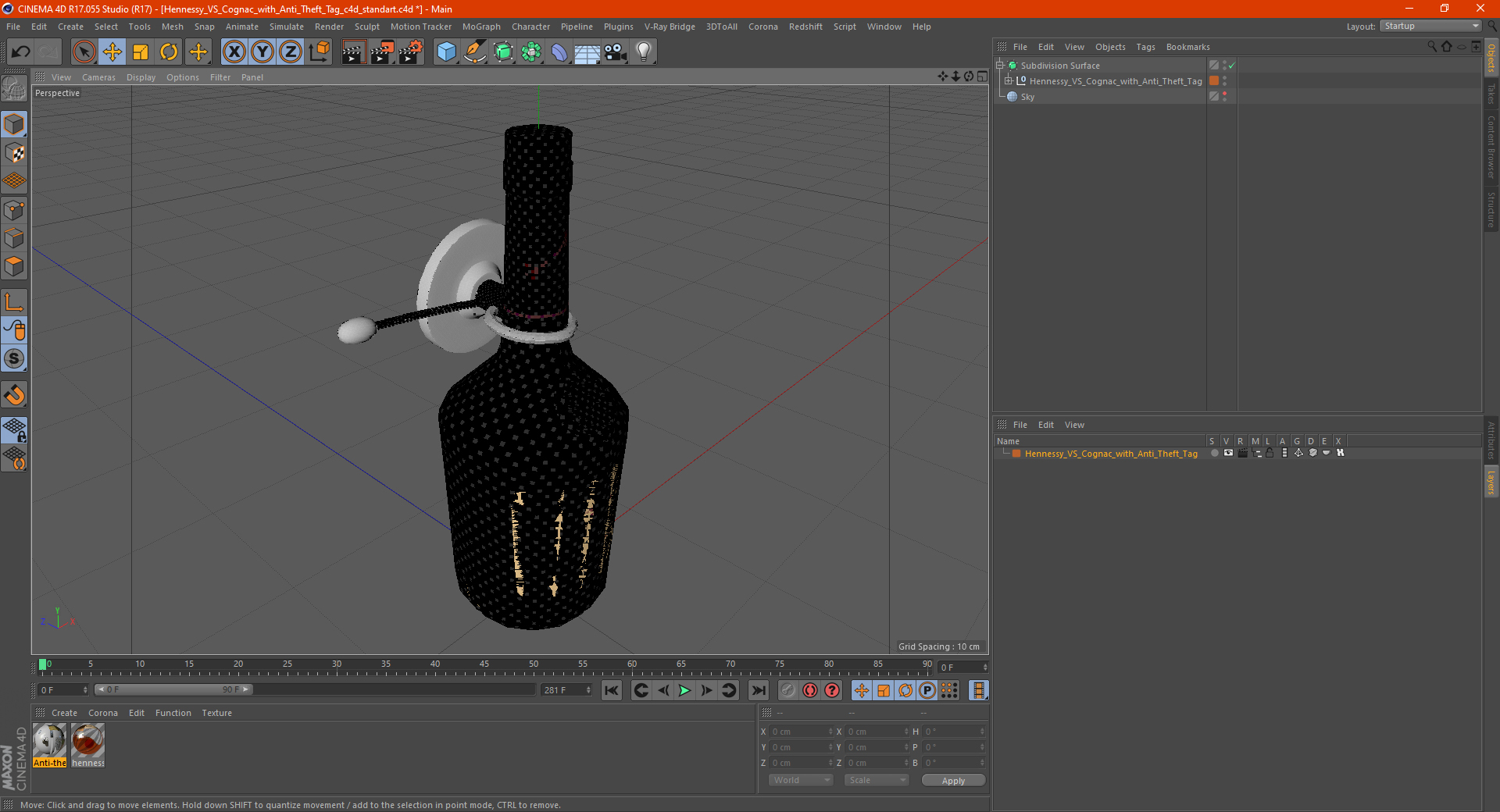The image size is (1500, 812).
Task: Select the Anti-theft material thumbnail
Action: pyautogui.click(x=49, y=746)
